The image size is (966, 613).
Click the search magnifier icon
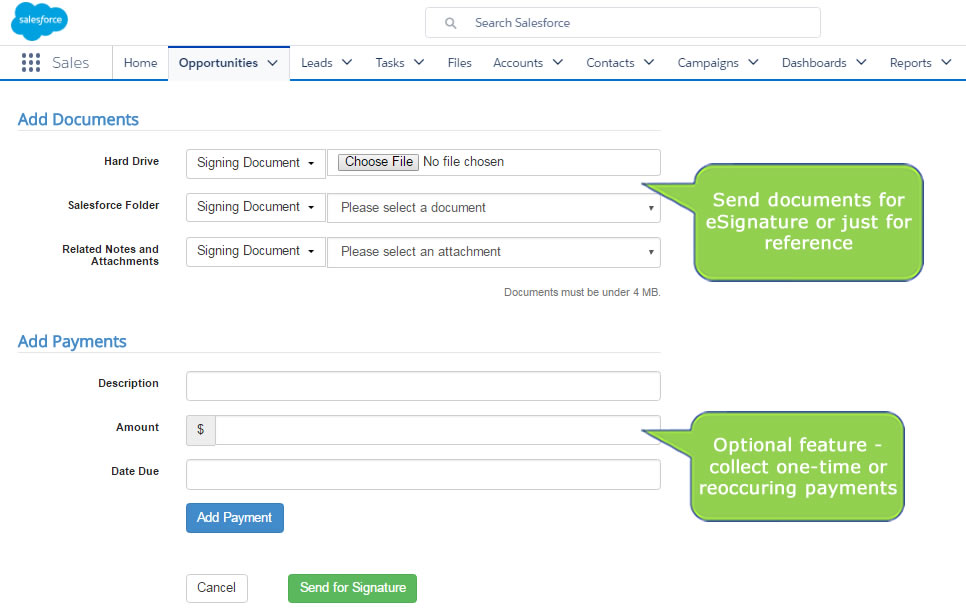coord(450,23)
